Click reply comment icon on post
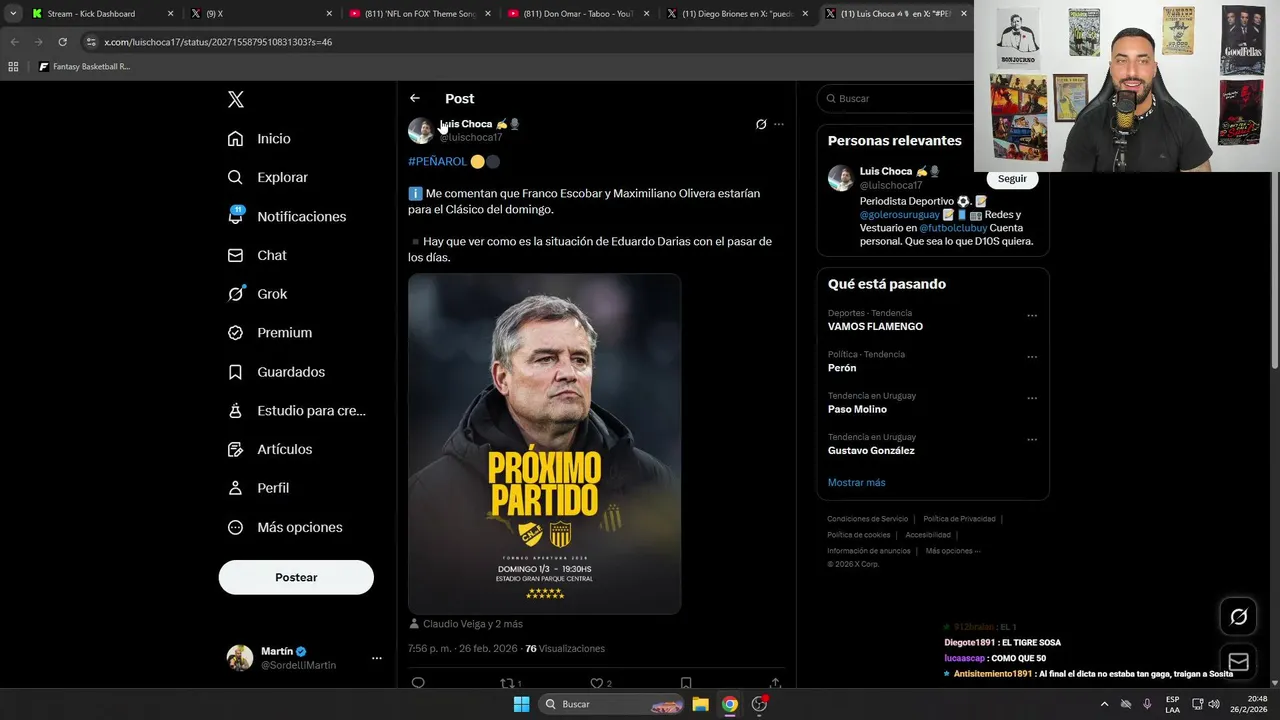This screenshot has height=720, width=1280. pos(418,683)
